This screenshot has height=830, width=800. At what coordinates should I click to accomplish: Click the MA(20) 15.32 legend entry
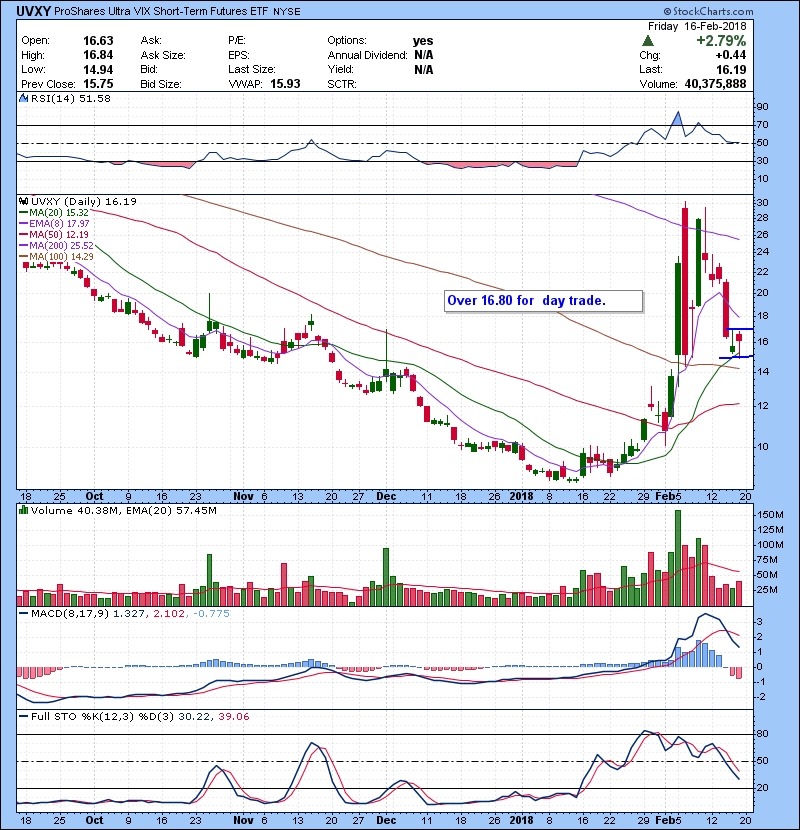(x=54, y=212)
